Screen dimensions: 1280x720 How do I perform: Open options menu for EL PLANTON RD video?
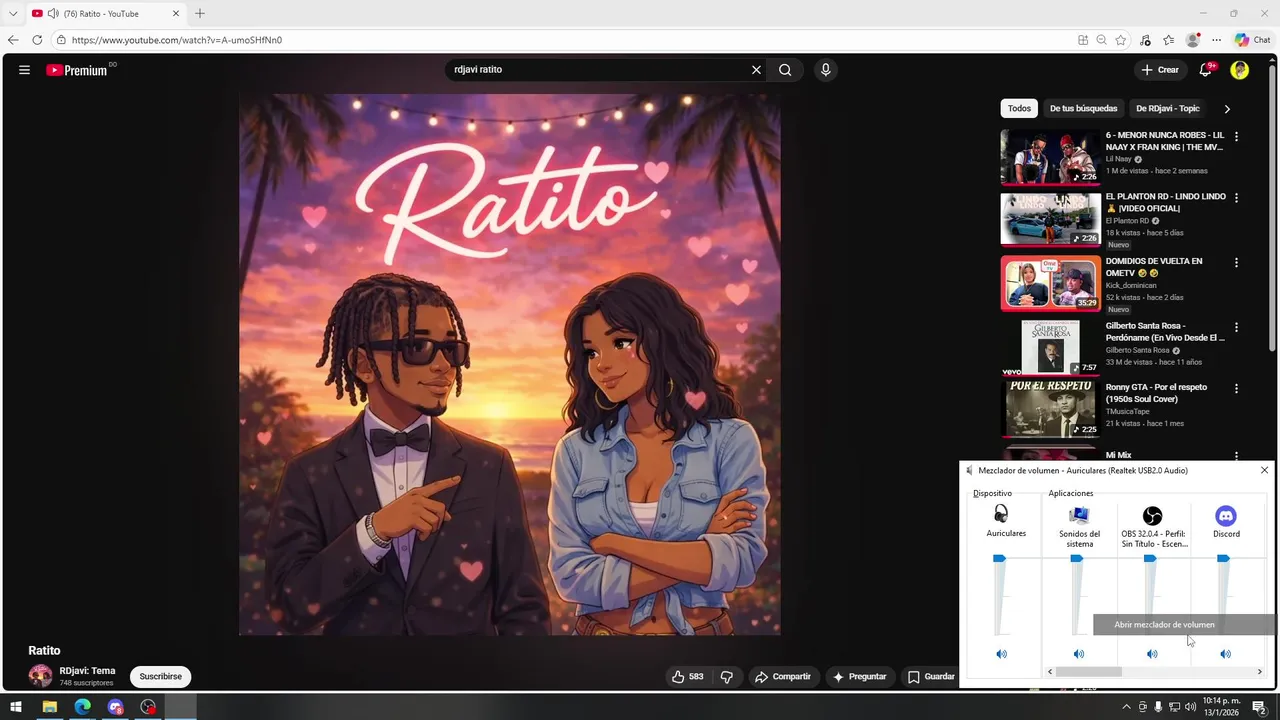pyautogui.click(x=1236, y=198)
